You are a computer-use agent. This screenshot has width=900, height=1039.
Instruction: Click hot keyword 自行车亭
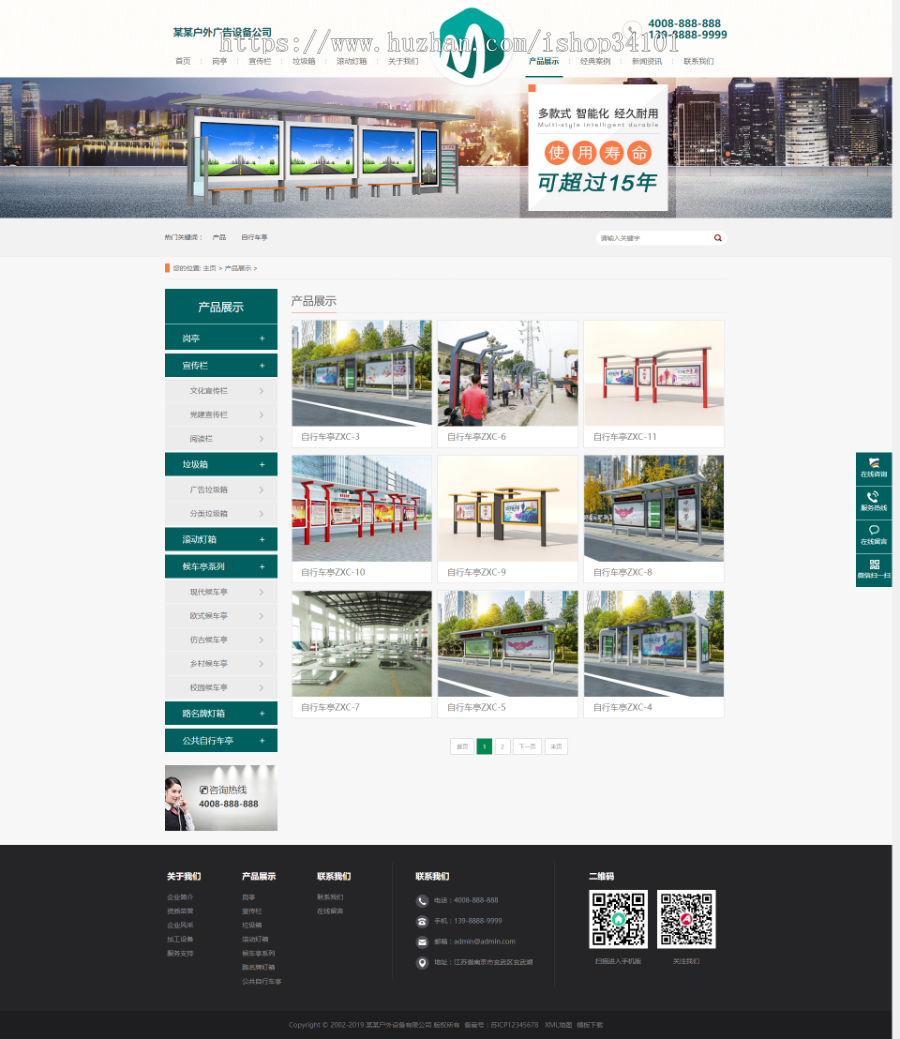(x=254, y=237)
